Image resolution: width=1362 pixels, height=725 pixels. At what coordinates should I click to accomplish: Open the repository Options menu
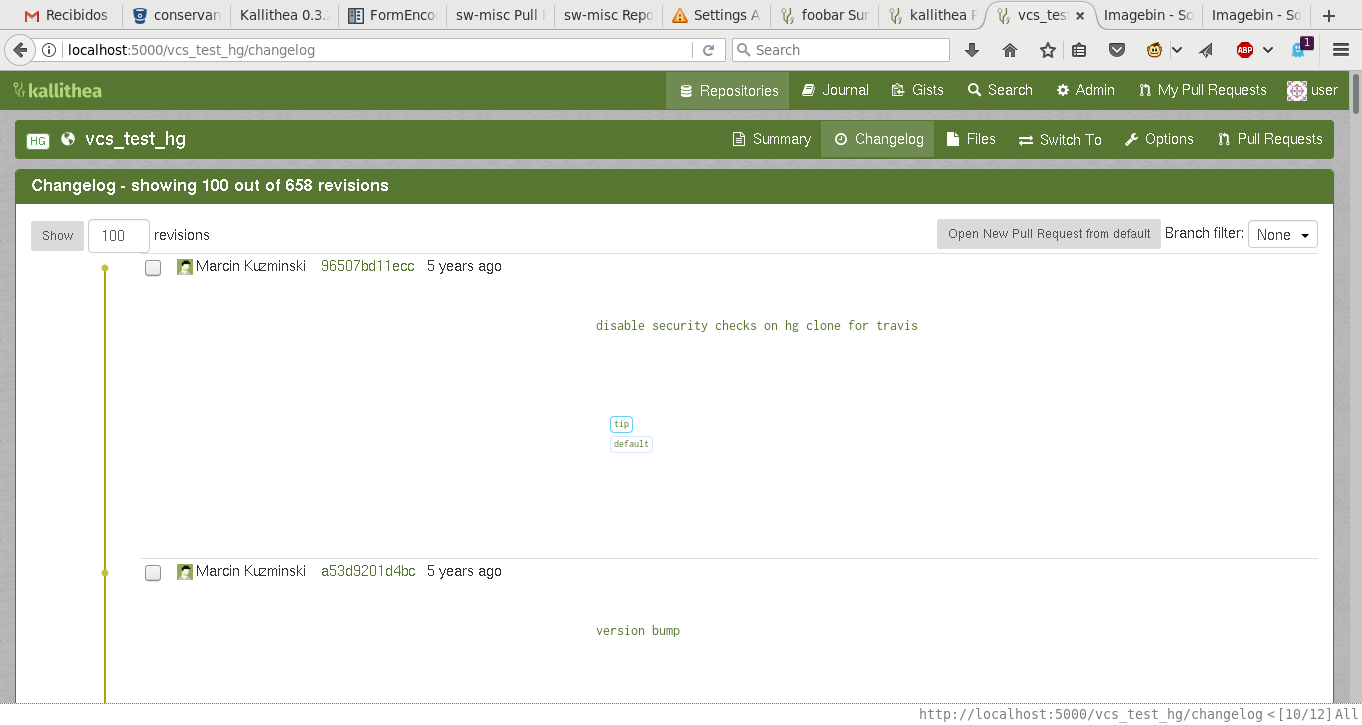click(1159, 139)
